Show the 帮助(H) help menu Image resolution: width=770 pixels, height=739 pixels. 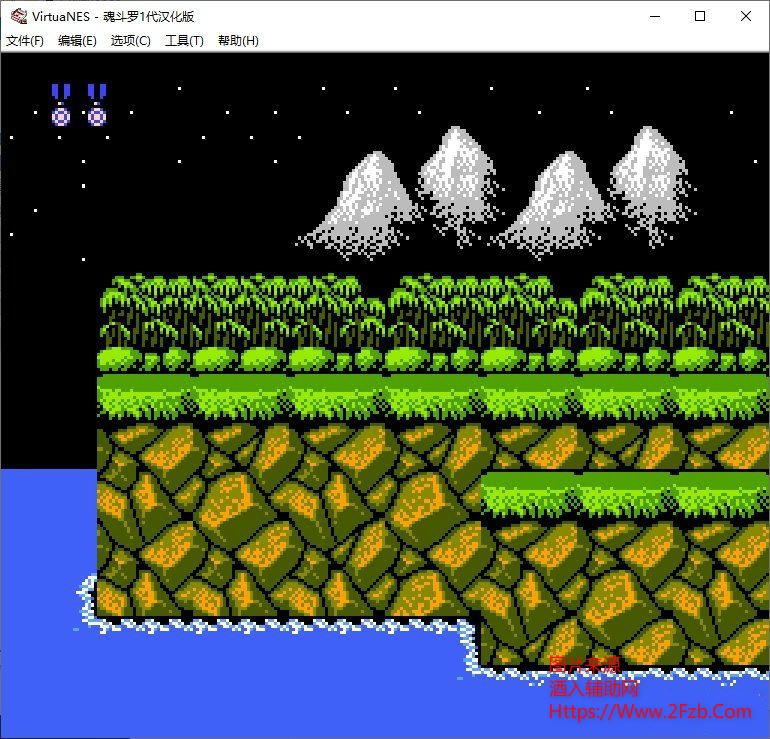point(238,41)
